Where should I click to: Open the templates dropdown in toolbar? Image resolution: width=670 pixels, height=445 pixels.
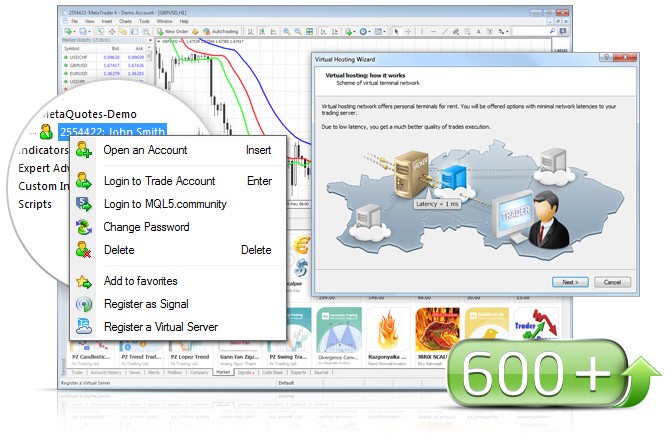point(380,32)
